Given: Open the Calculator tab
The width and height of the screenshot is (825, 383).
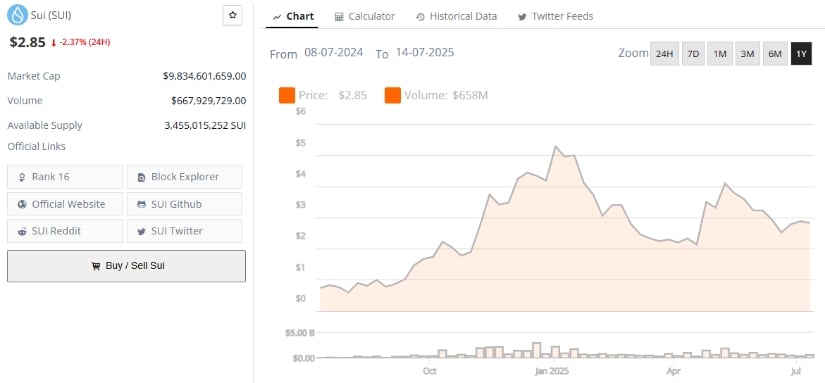Looking at the screenshot, I should [x=365, y=16].
